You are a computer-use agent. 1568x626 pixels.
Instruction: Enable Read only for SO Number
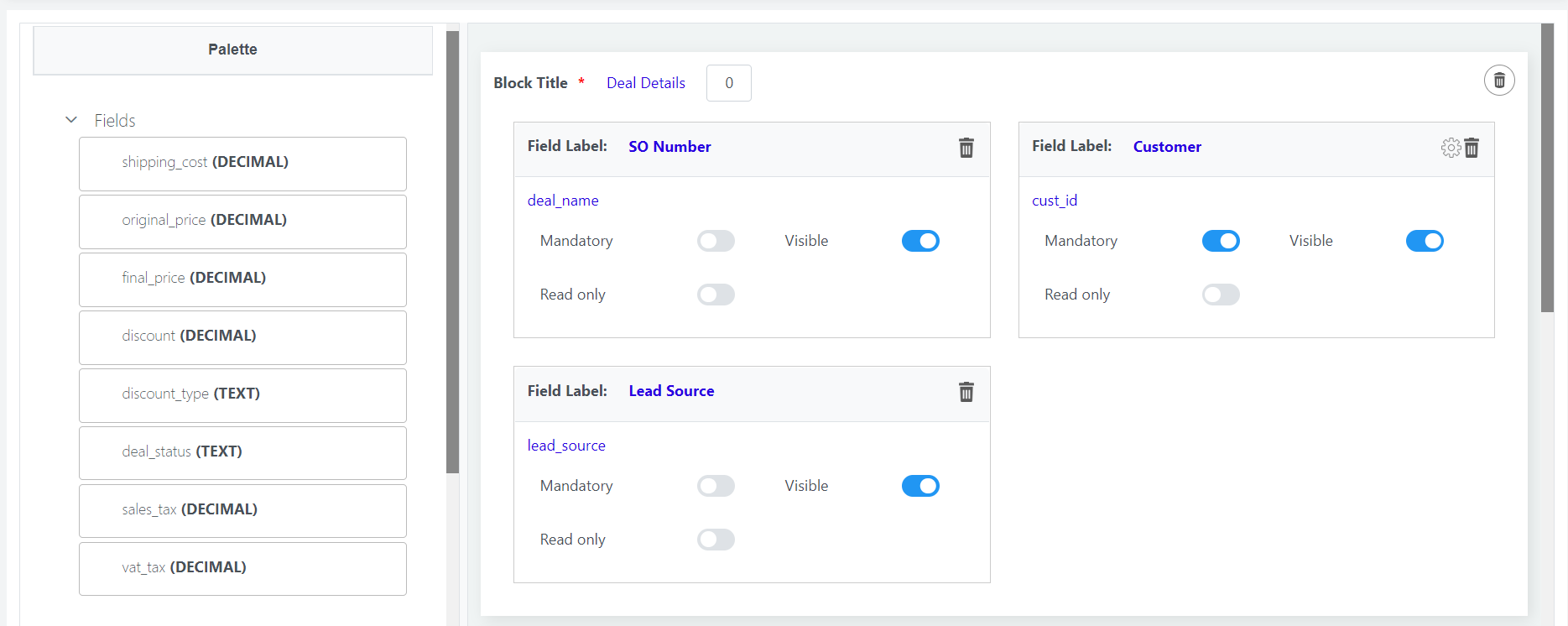716,295
